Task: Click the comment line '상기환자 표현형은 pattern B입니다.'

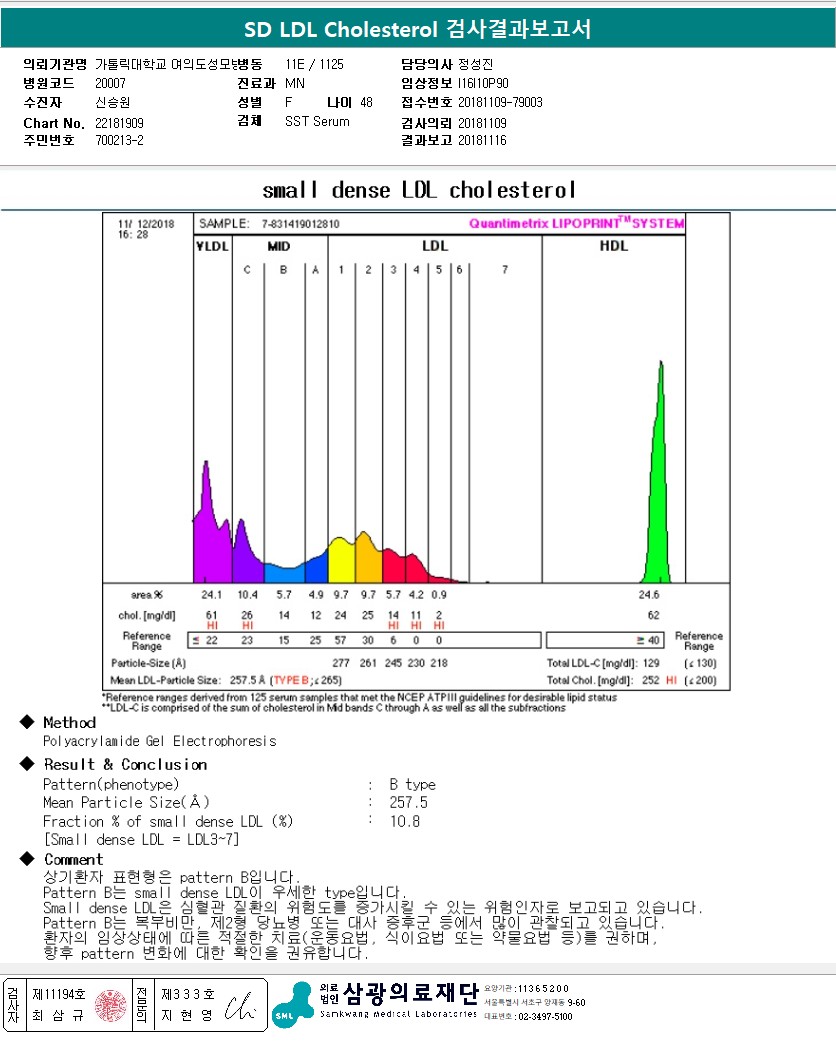Action: pos(172,877)
